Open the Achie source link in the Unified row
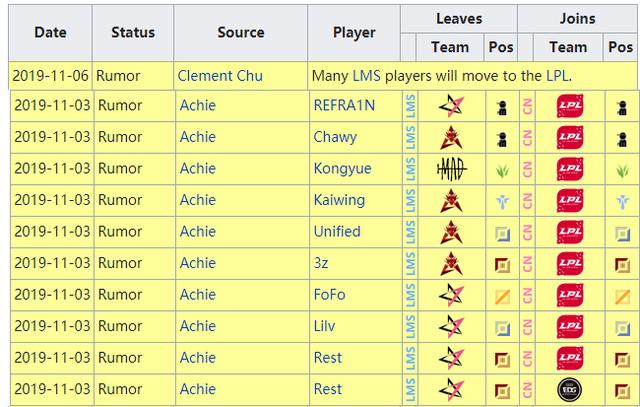 coord(198,231)
